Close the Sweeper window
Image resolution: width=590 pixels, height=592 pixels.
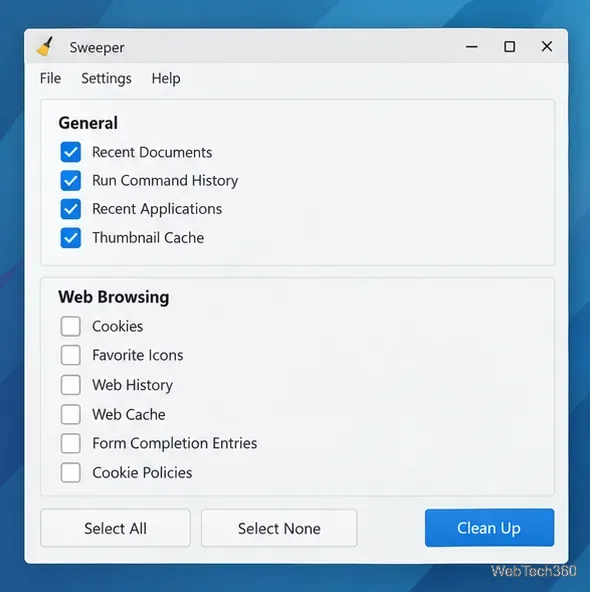tap(547, 47)
